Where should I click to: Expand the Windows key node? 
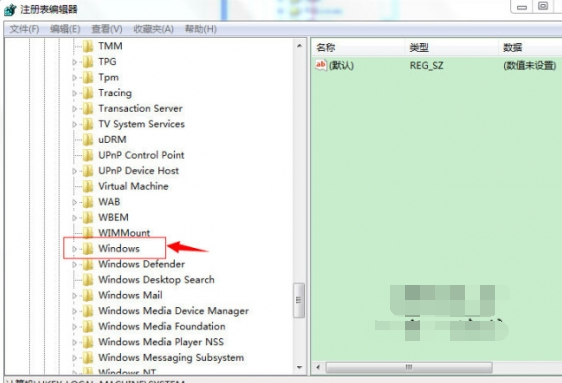(75, 249)
